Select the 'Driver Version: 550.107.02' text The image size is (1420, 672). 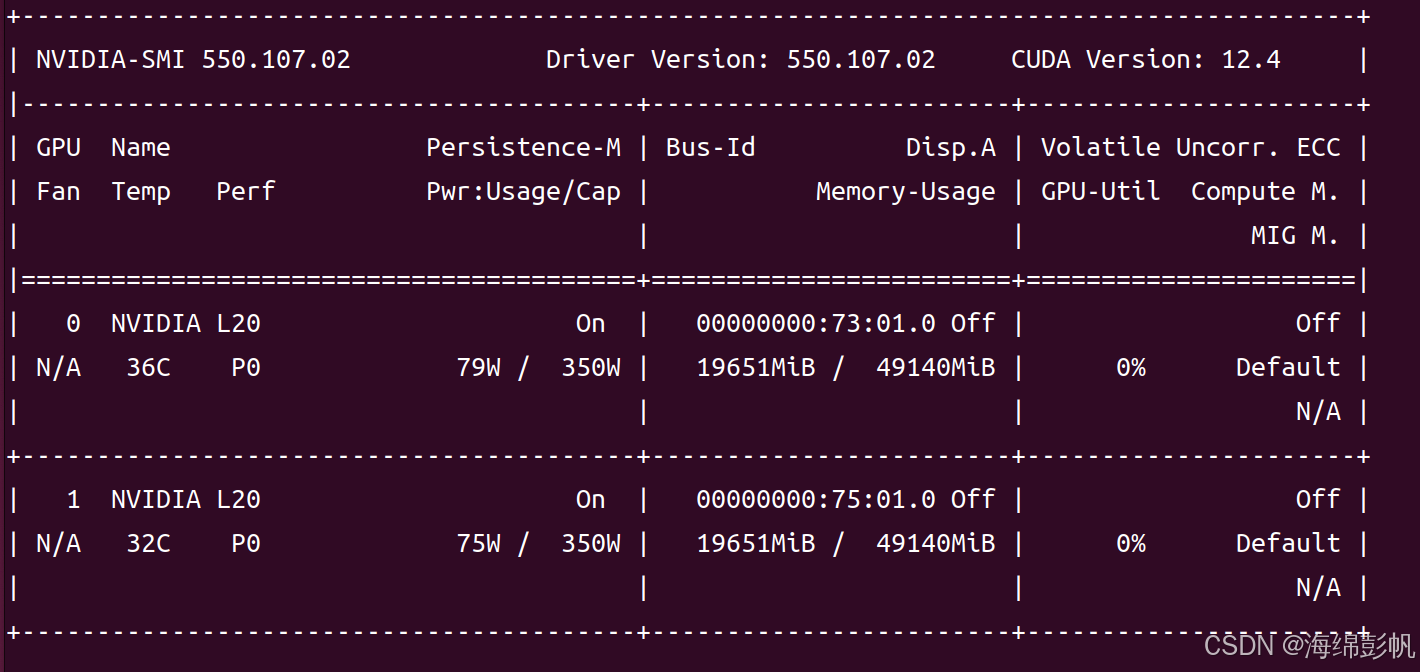[x=741, y=60]
